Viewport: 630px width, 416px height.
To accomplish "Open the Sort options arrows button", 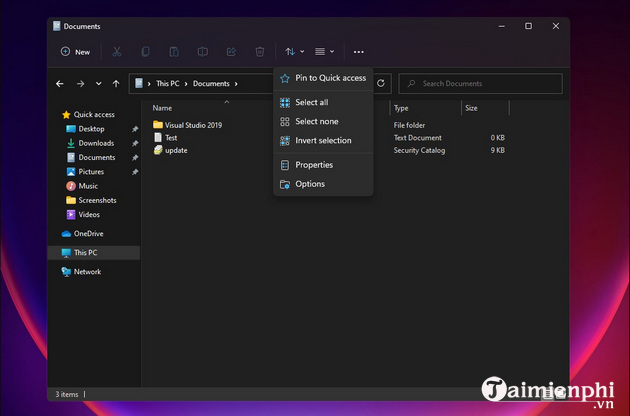I will pos(295,51).
